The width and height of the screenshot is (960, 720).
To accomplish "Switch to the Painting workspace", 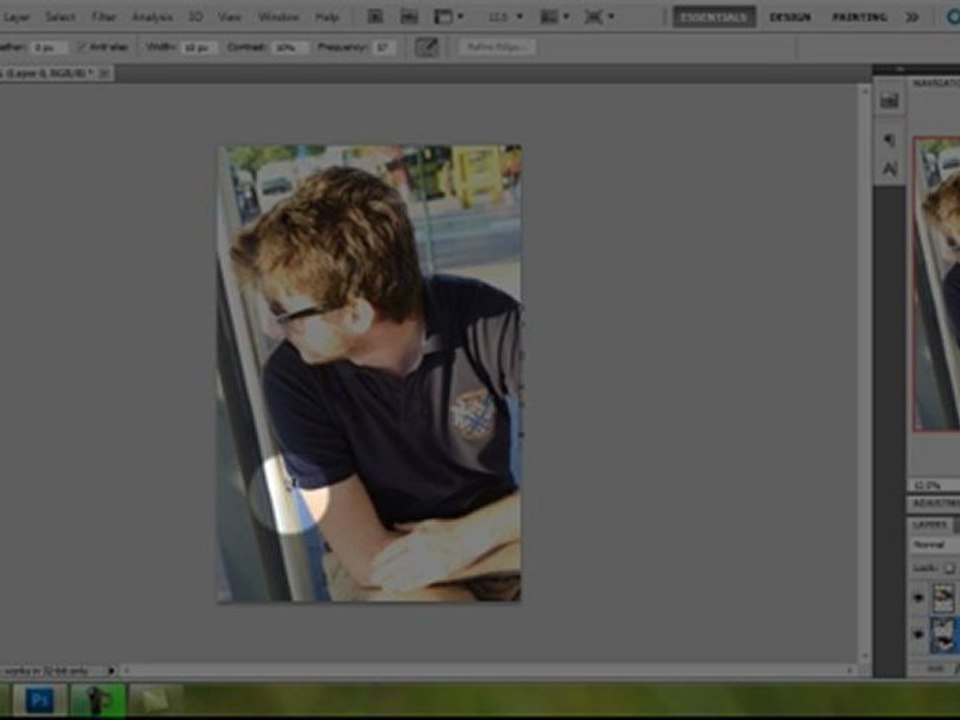I will click(x=860, y=17).
